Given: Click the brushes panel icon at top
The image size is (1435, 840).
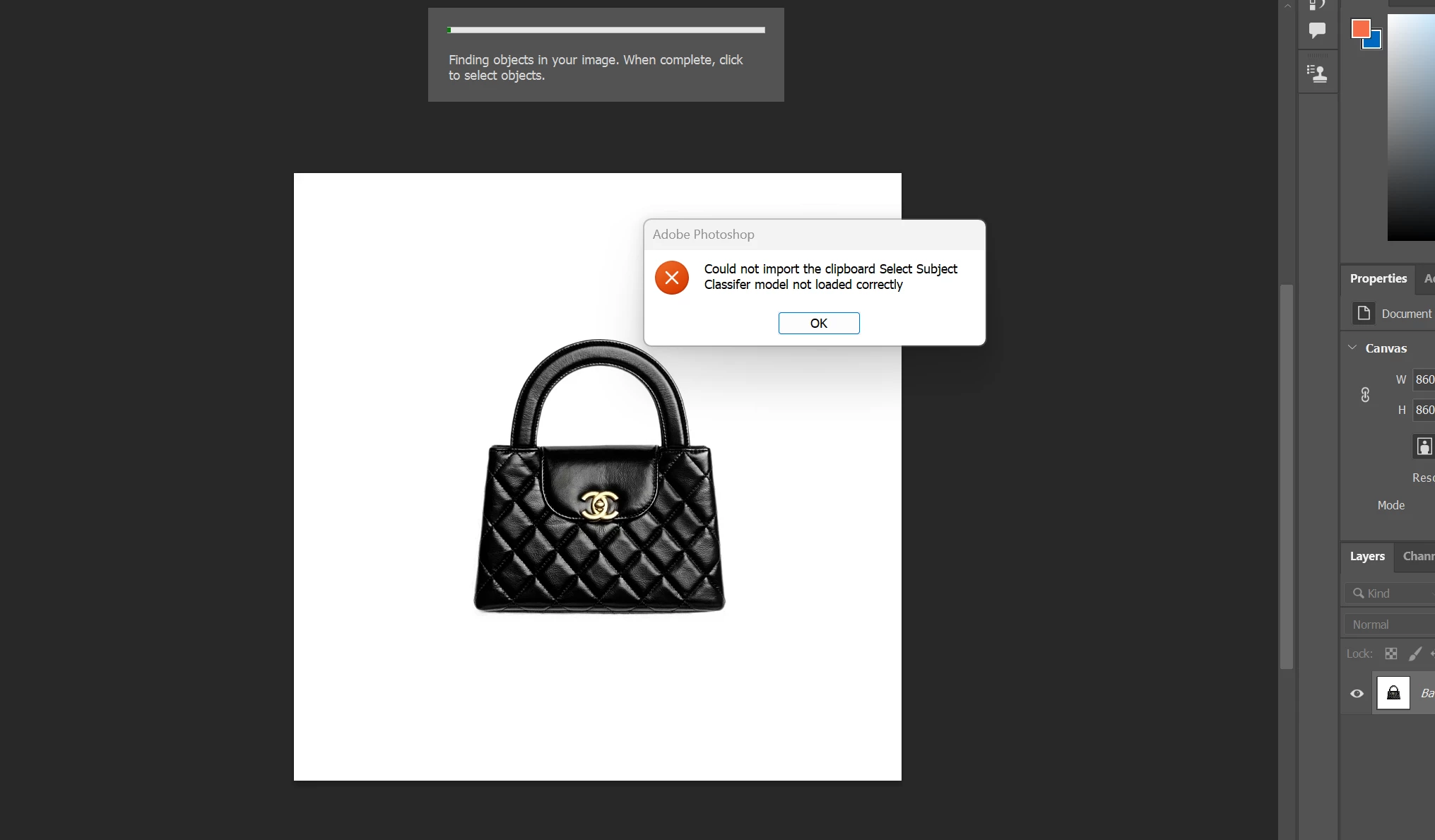Looking at the screenshot, I should 1317,4.
